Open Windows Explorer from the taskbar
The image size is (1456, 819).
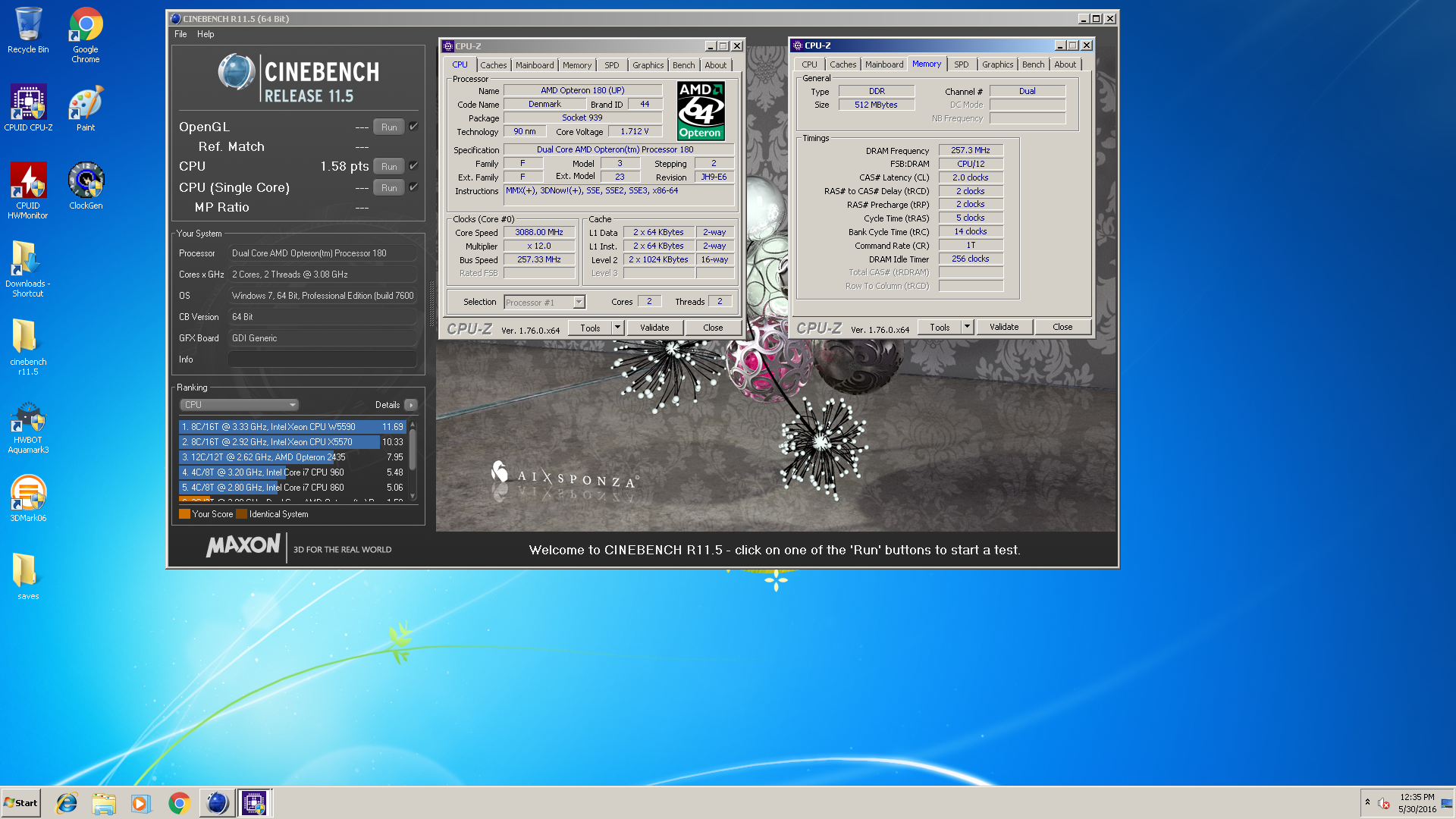(104, 803)
